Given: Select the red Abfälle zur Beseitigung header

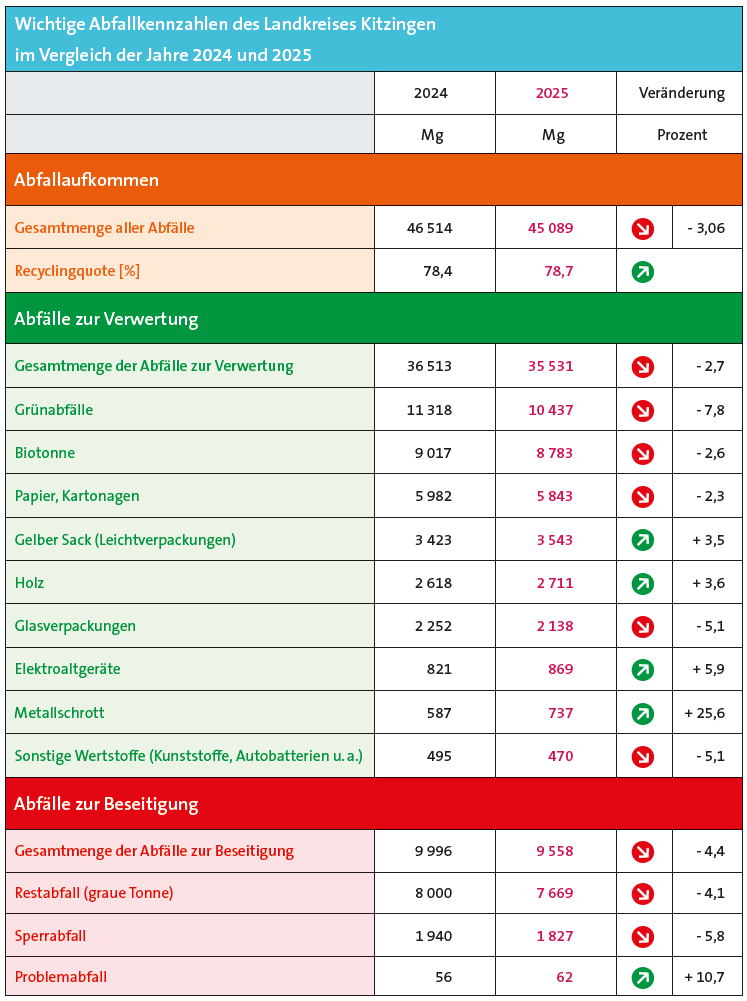Looking at the screenshot, I should coord(374,803).
